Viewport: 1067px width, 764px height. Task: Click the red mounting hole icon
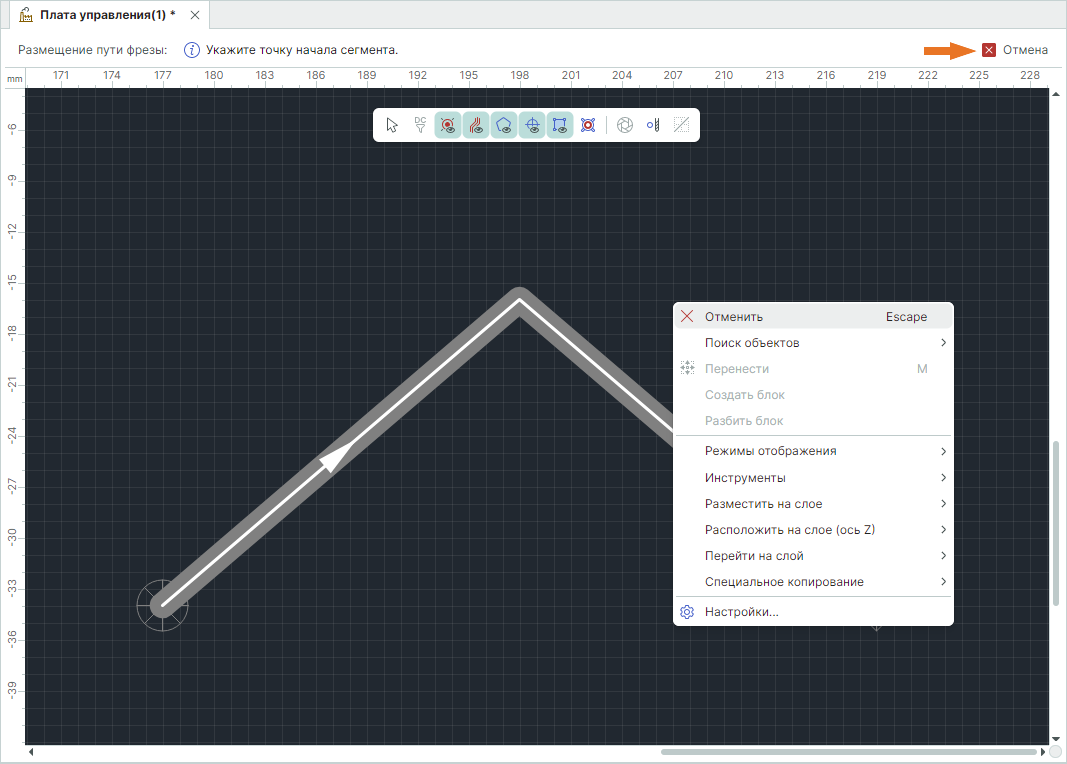(588, 125)
